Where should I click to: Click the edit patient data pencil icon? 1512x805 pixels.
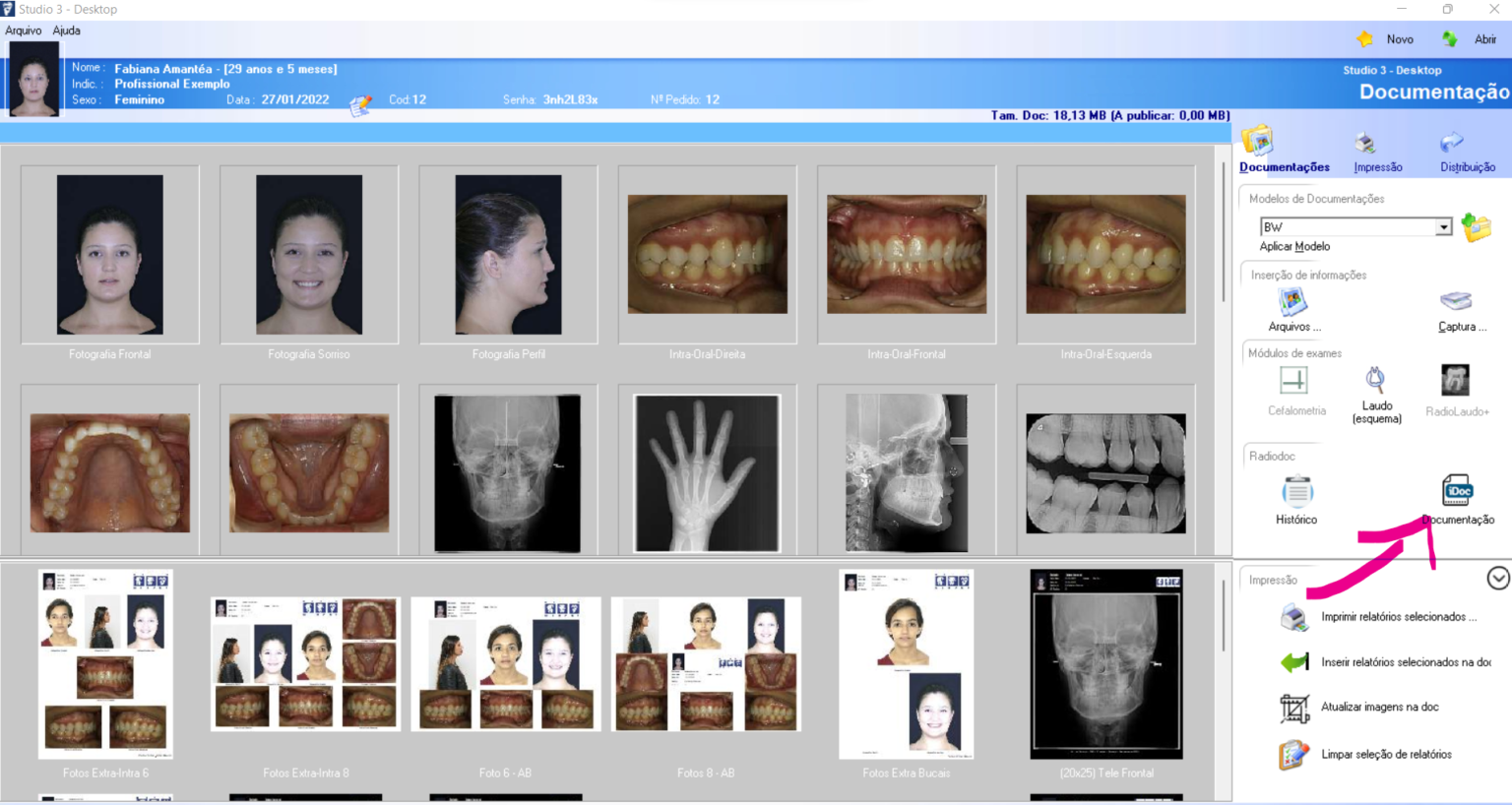click(360, 104)
